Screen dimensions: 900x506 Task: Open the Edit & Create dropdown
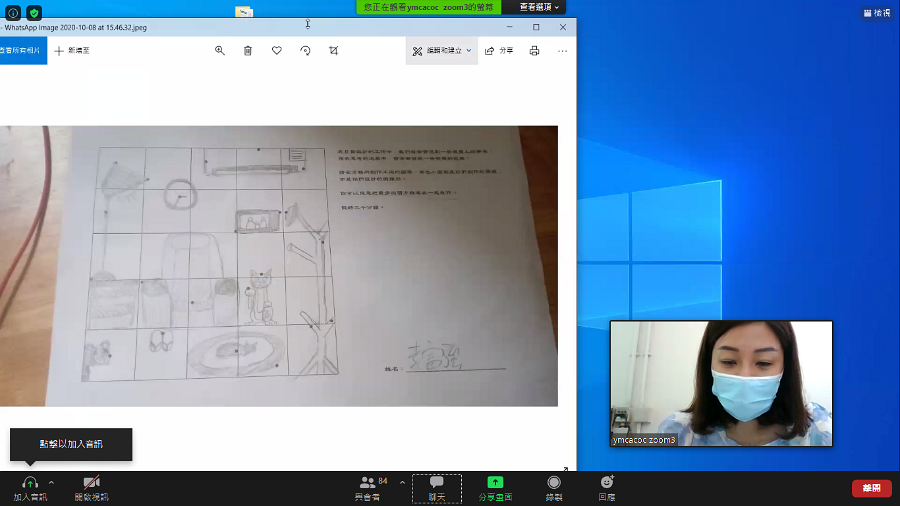coord(441,50)
